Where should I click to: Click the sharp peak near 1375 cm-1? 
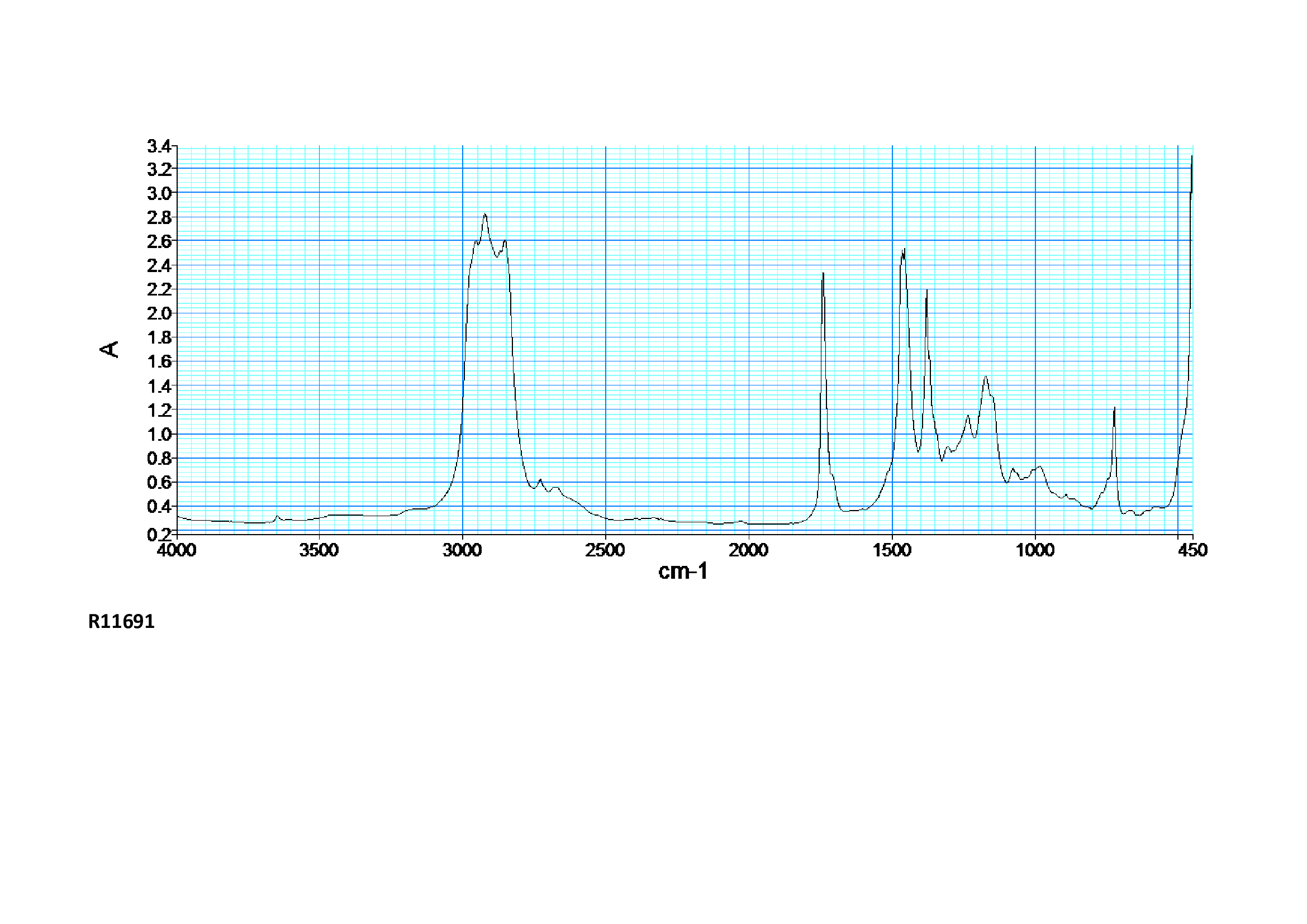pos(926,290)
